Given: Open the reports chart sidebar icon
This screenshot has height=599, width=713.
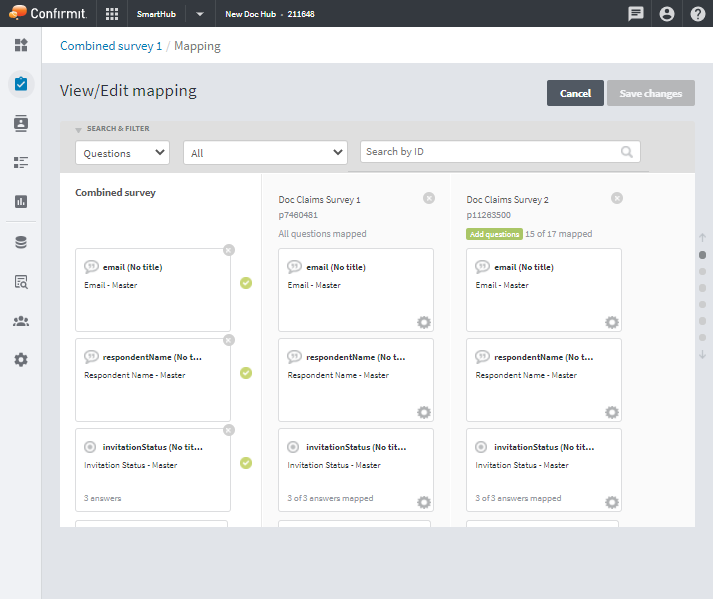Looking at the screenshot, I should 21,201.
